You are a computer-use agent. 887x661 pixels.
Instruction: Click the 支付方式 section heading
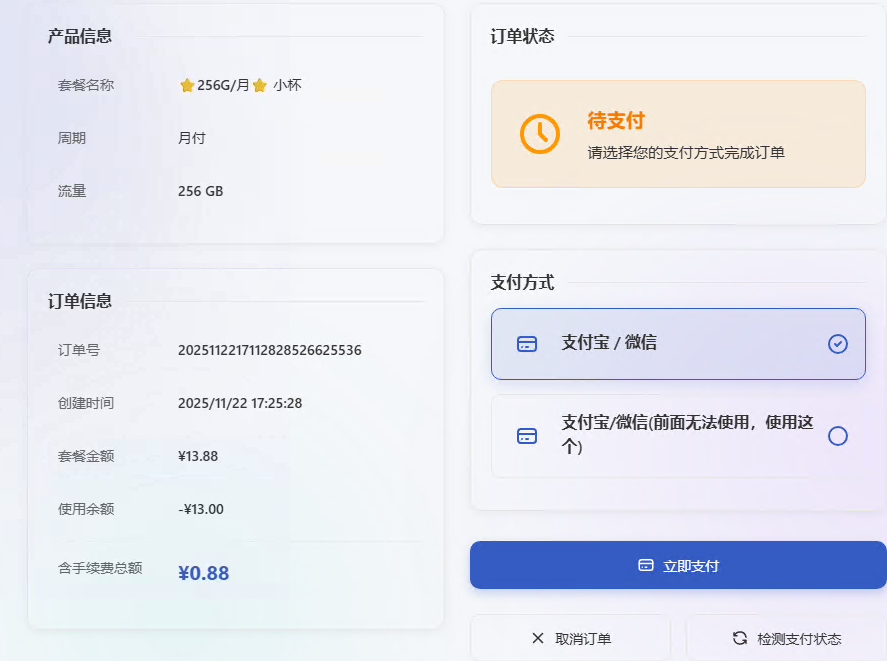tap(522, 283)
